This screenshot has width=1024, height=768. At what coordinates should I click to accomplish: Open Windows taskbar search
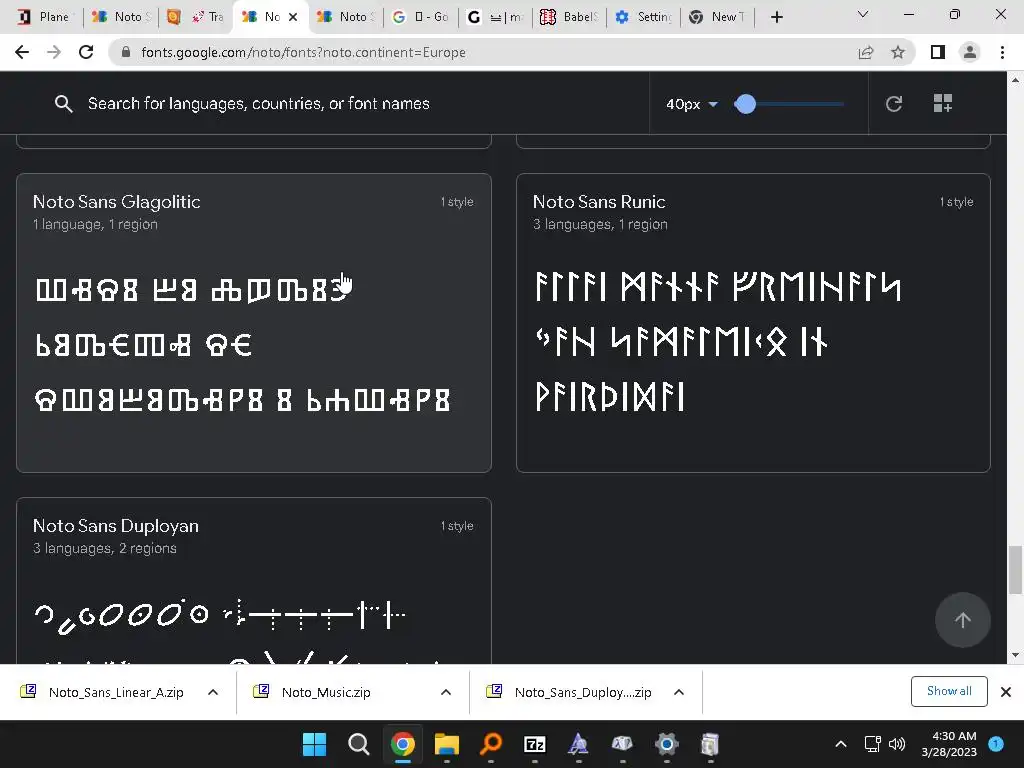click(359, 744)
